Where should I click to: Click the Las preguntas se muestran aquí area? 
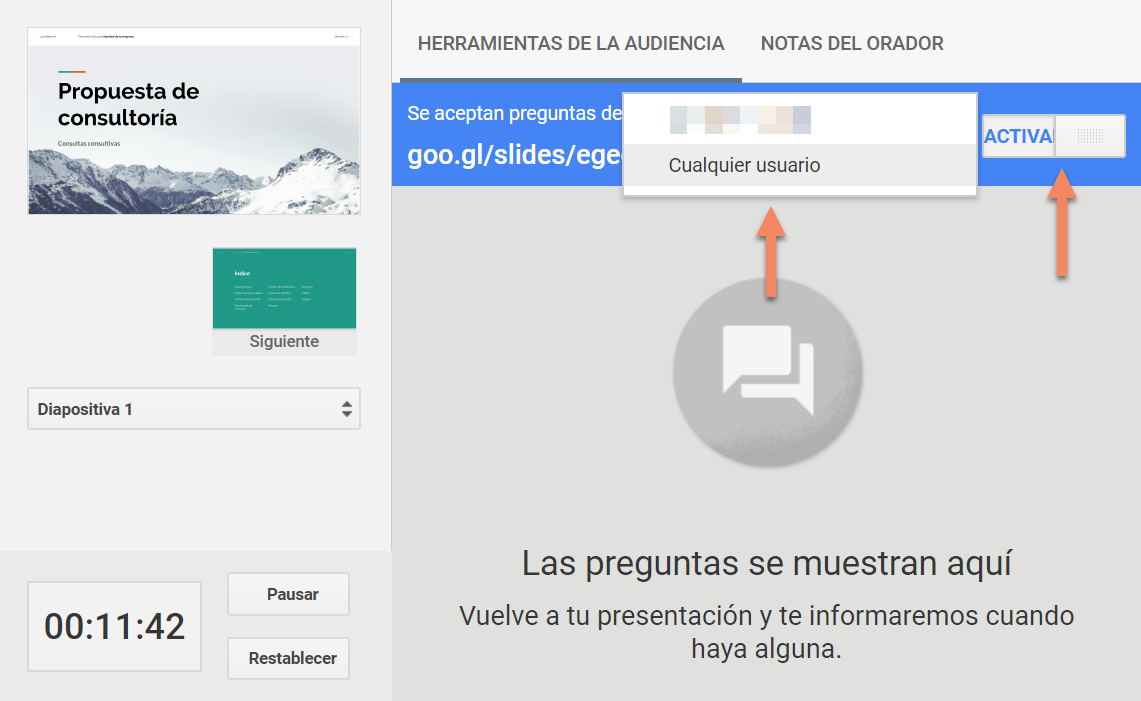767,564
